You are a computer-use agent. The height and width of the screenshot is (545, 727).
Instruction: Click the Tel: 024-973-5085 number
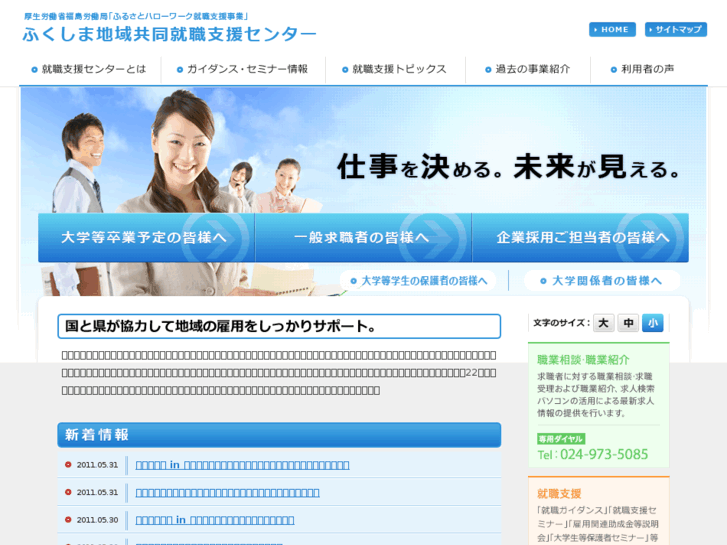point(593,454)
